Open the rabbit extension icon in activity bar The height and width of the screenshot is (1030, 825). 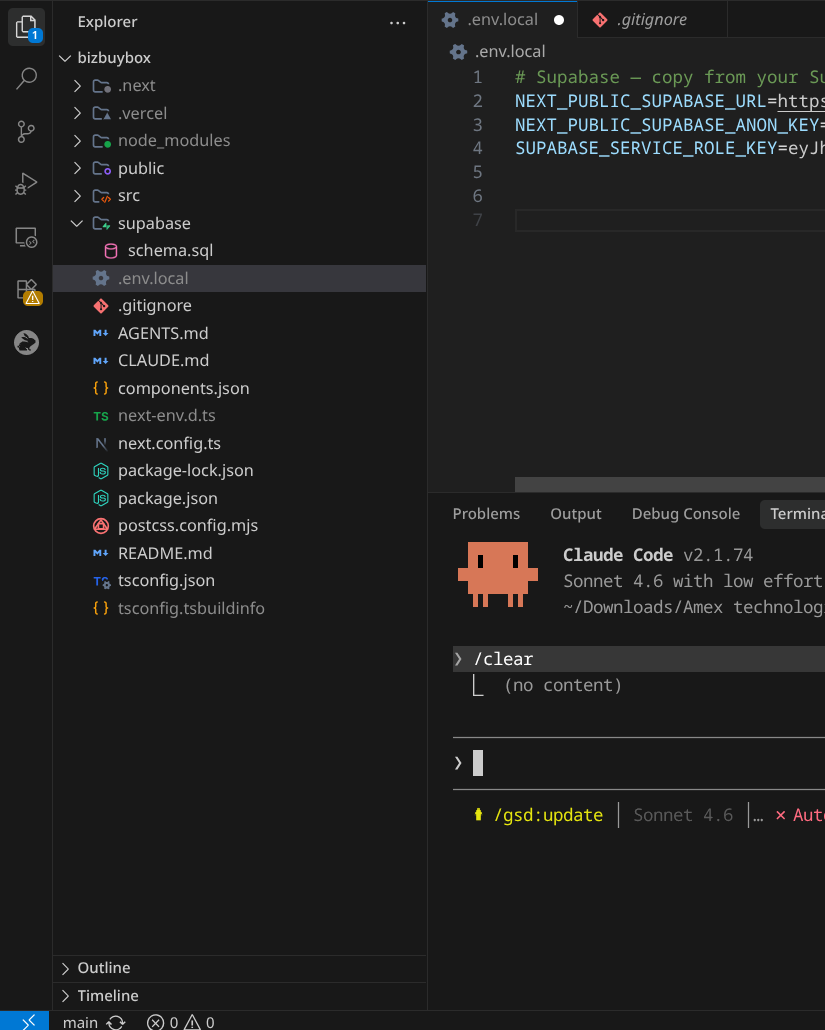(26, 343)
